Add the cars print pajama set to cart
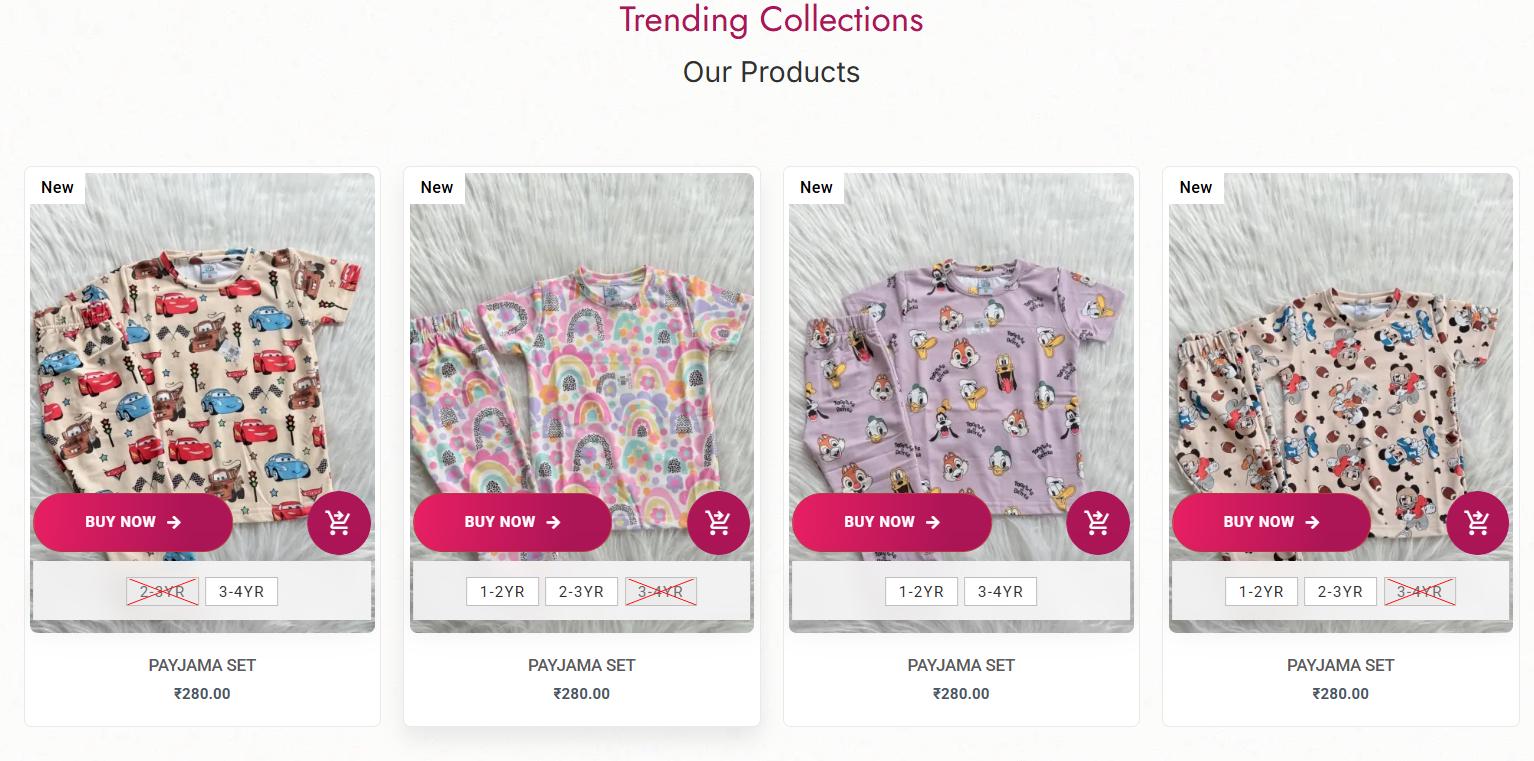This screenshot has width=1534, height=761. point(339,523)
